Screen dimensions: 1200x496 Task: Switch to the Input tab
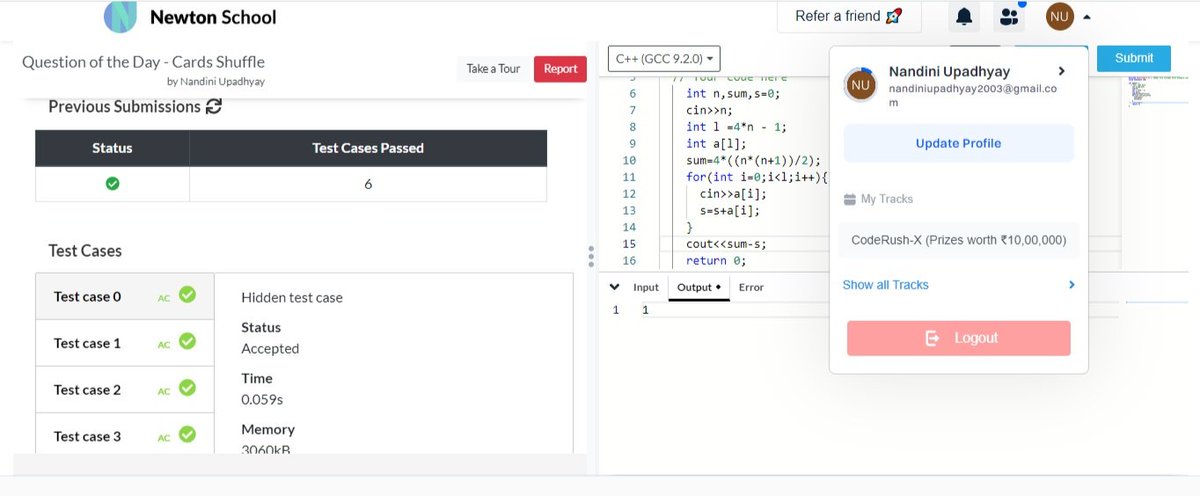[x=646, y=287]
